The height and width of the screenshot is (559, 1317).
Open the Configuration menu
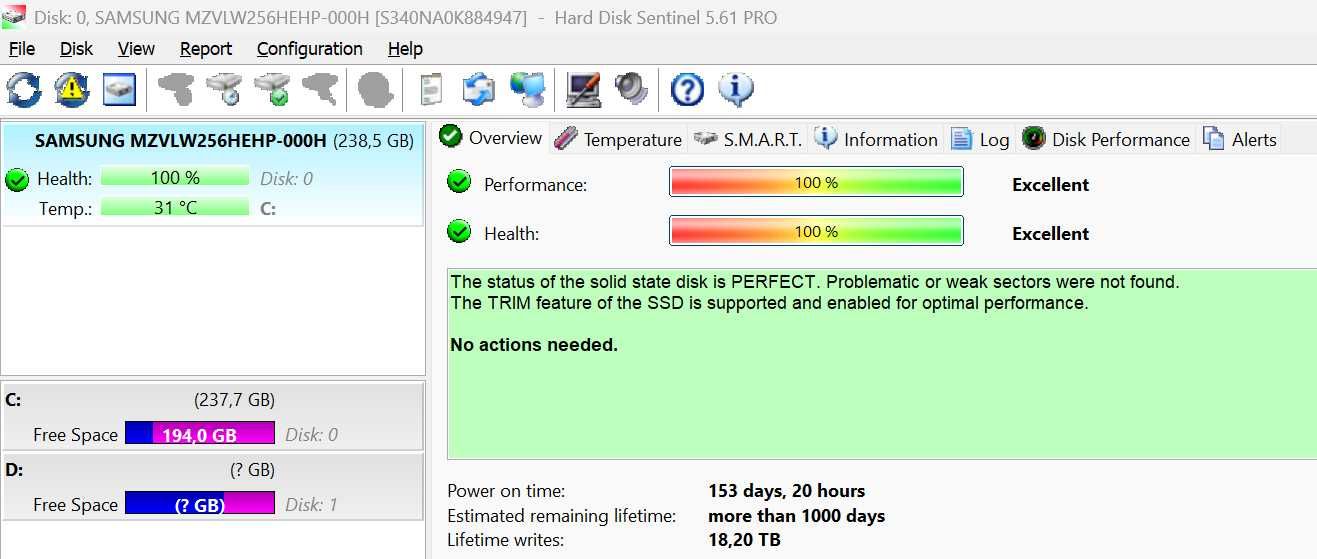[310, 49]
